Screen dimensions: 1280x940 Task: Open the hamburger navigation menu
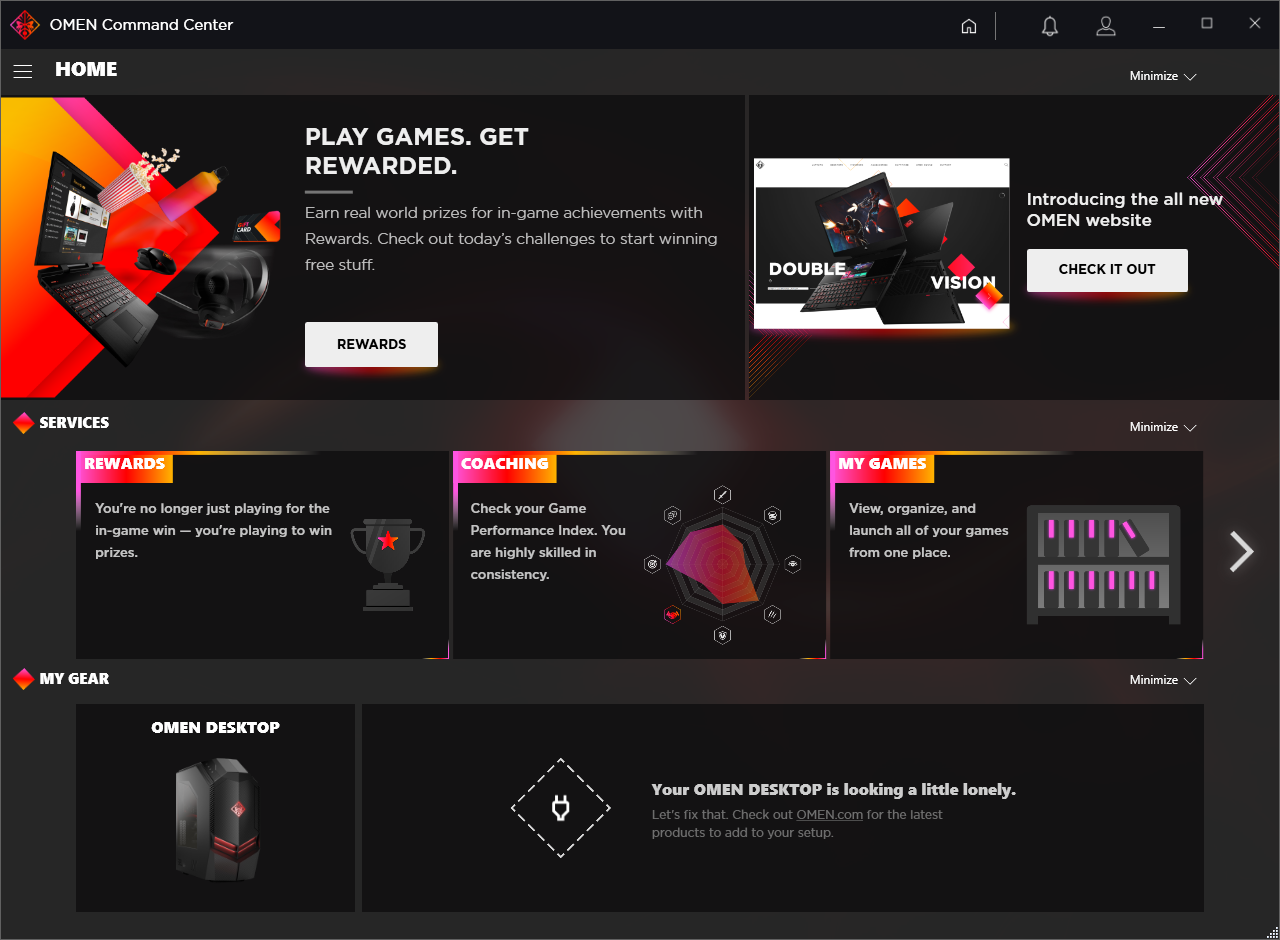coord(23,70)
